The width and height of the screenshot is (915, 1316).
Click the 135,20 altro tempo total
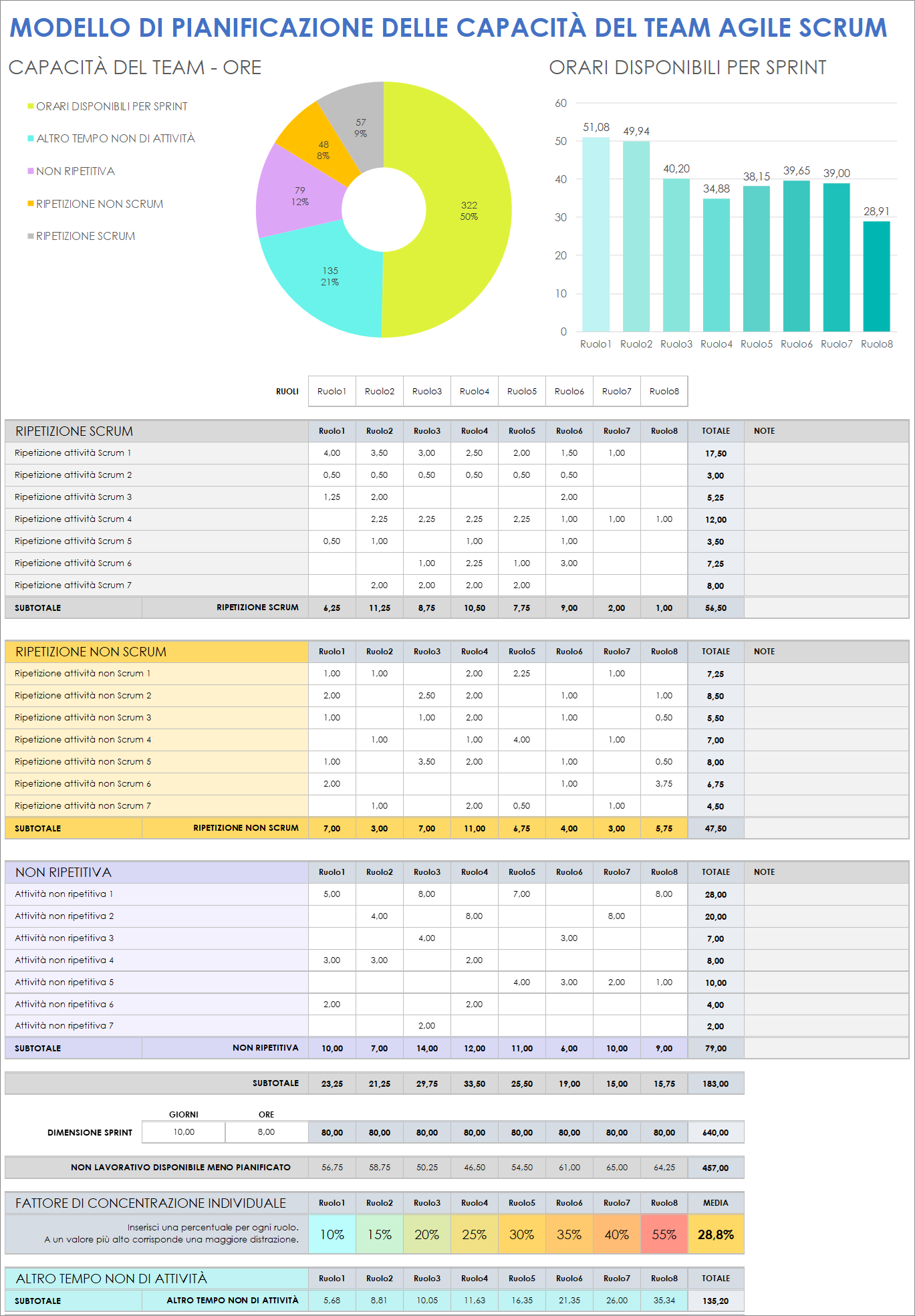(x=716, y=1301)
